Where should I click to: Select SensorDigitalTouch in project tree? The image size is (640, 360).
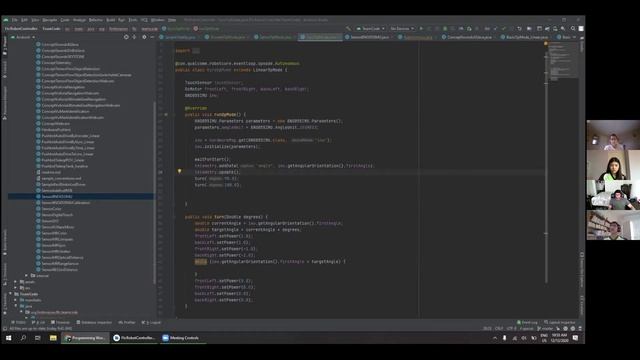57,215
